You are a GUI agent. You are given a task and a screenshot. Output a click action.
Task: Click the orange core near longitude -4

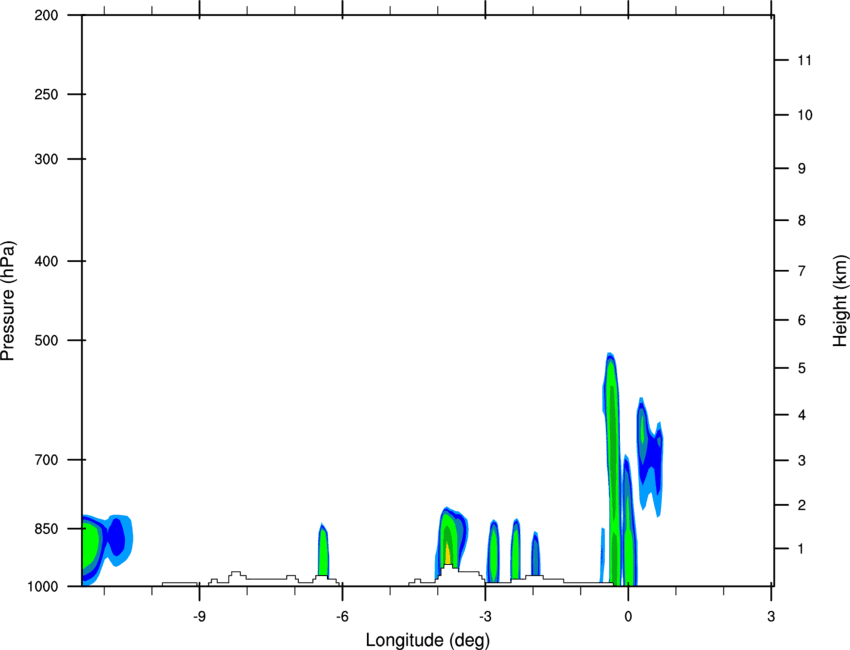[x=448, y=552]
